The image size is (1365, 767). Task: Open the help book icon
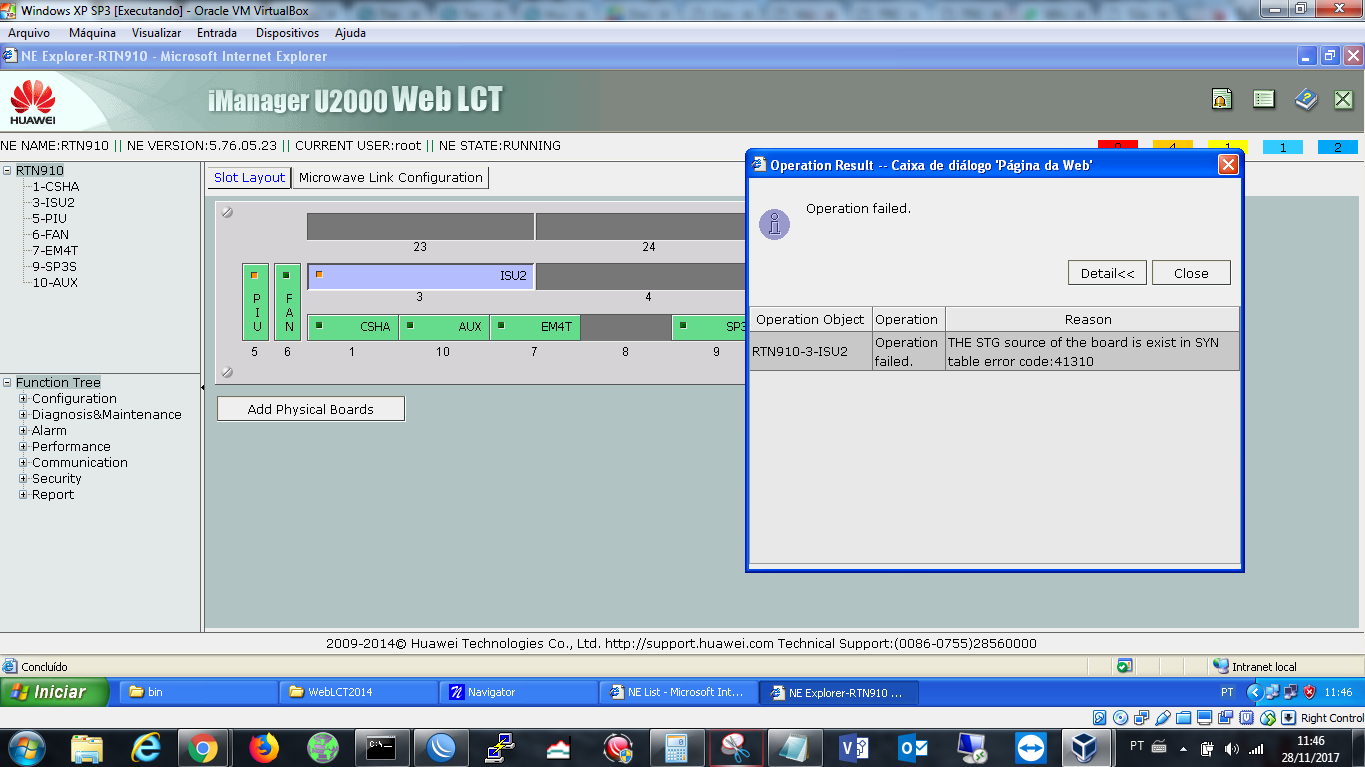click(1306, 99)
